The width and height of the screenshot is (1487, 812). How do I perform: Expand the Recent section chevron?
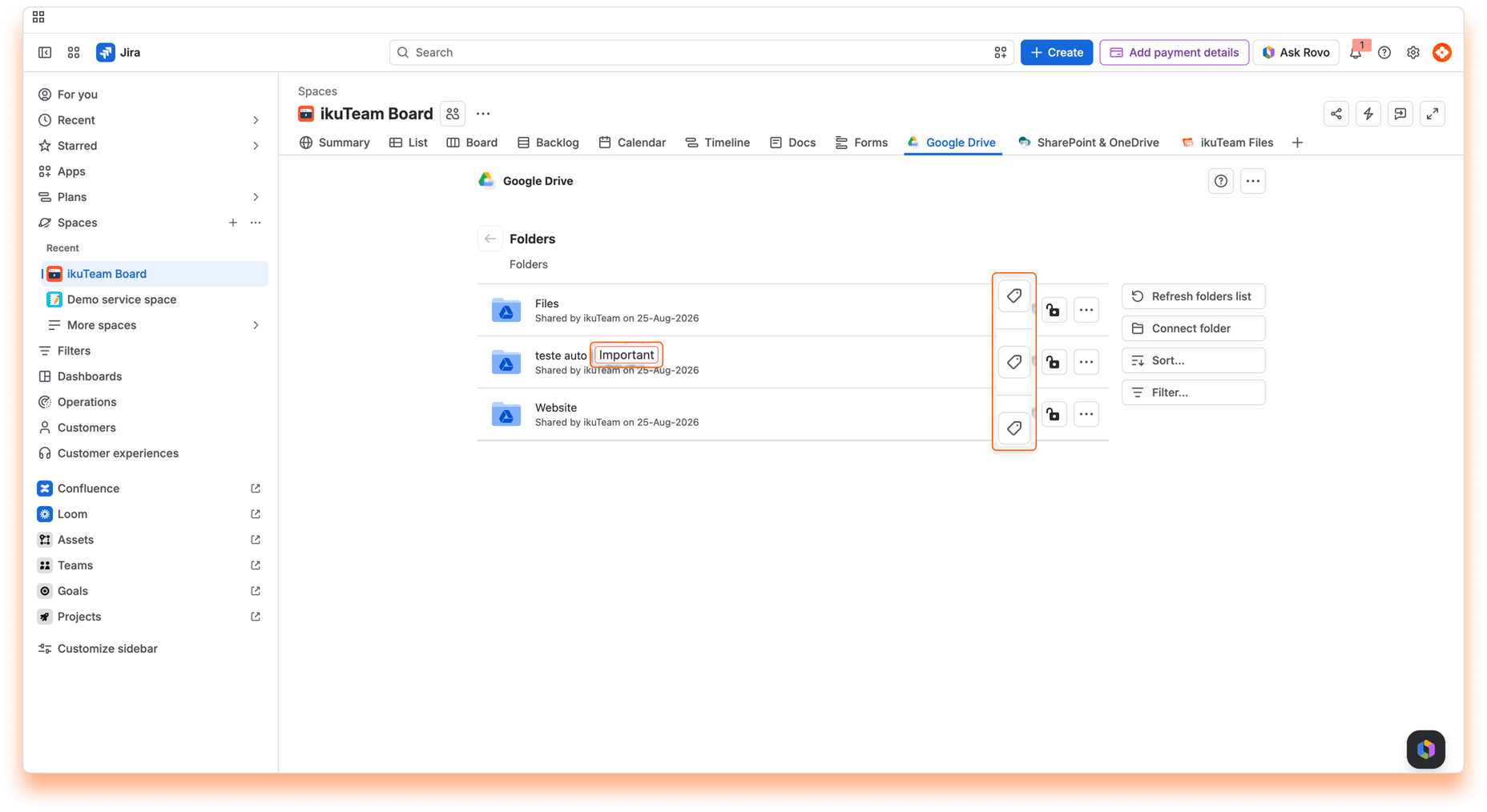[256, 120]
